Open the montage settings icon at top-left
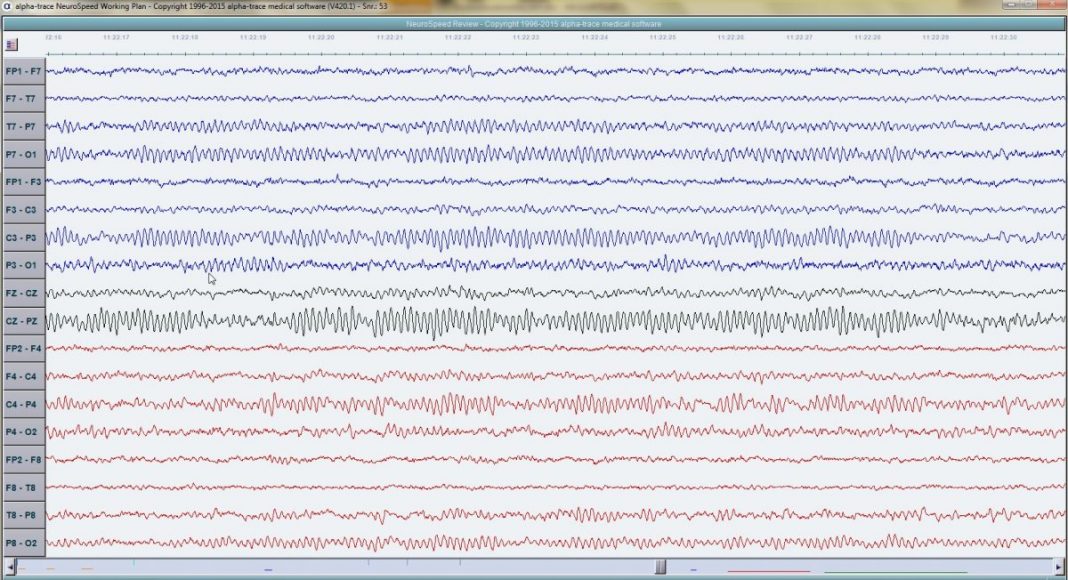The height and width of the screenshot is (580, 1068). [12, 45]
